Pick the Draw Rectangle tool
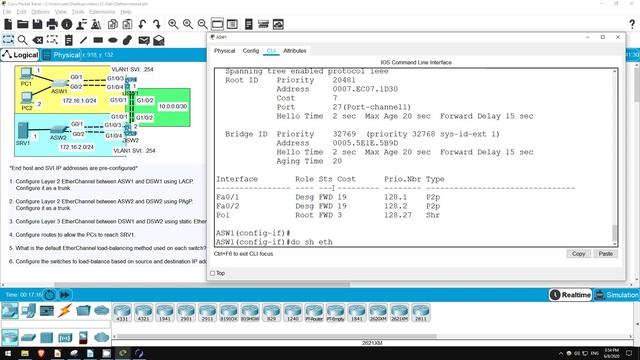640x360 pixels. click(x=98, y=40)
